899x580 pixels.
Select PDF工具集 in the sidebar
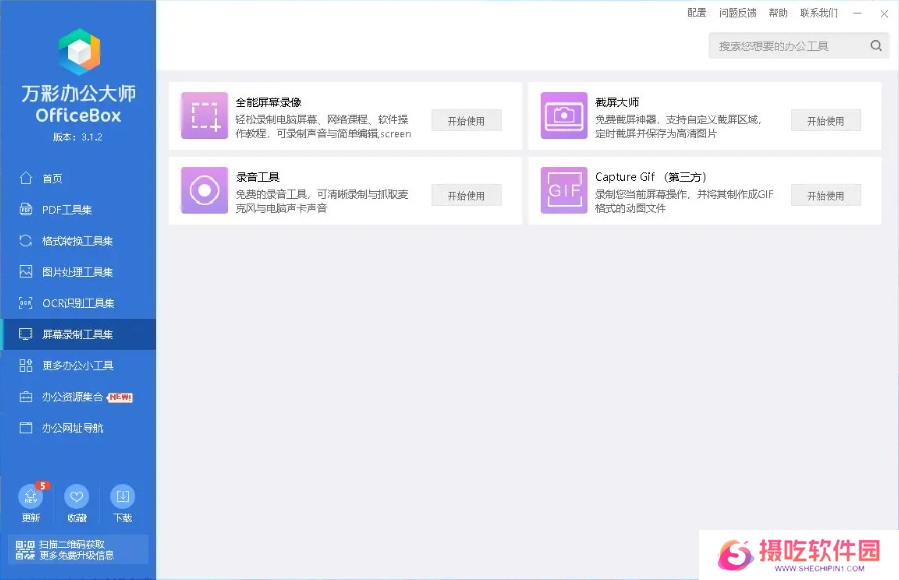[x=66, y=210]
